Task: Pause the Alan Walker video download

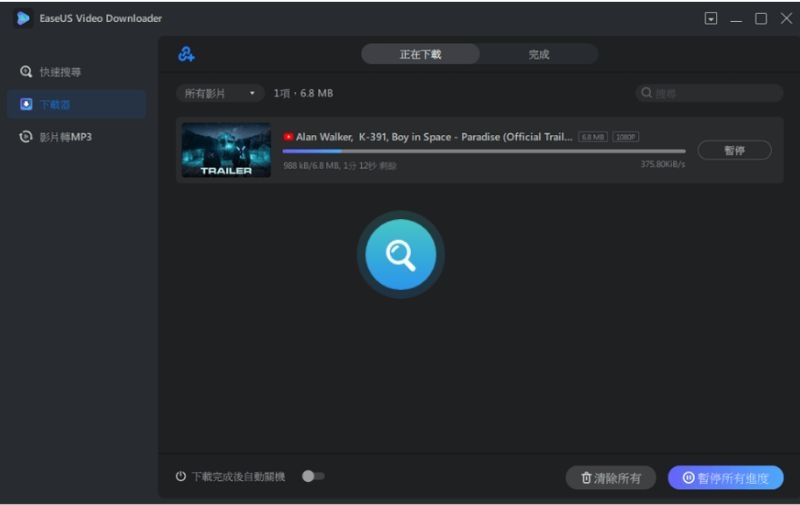Action: (734, 150)
